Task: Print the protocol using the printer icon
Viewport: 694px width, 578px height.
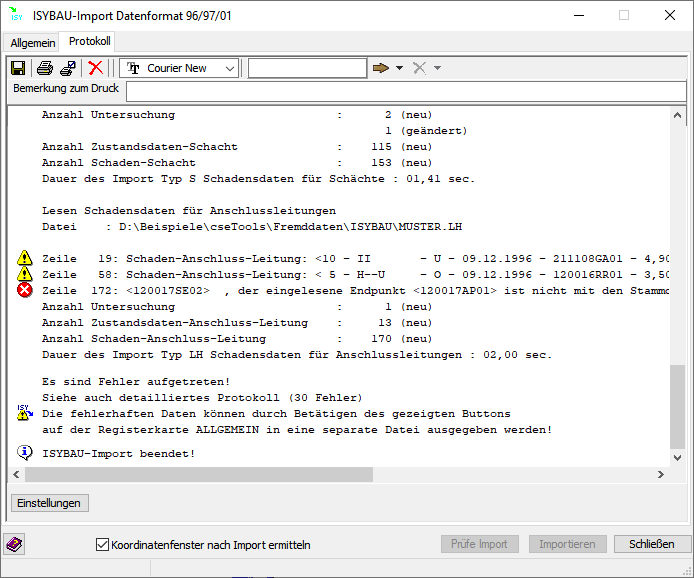Action: [x=45, y=68]
